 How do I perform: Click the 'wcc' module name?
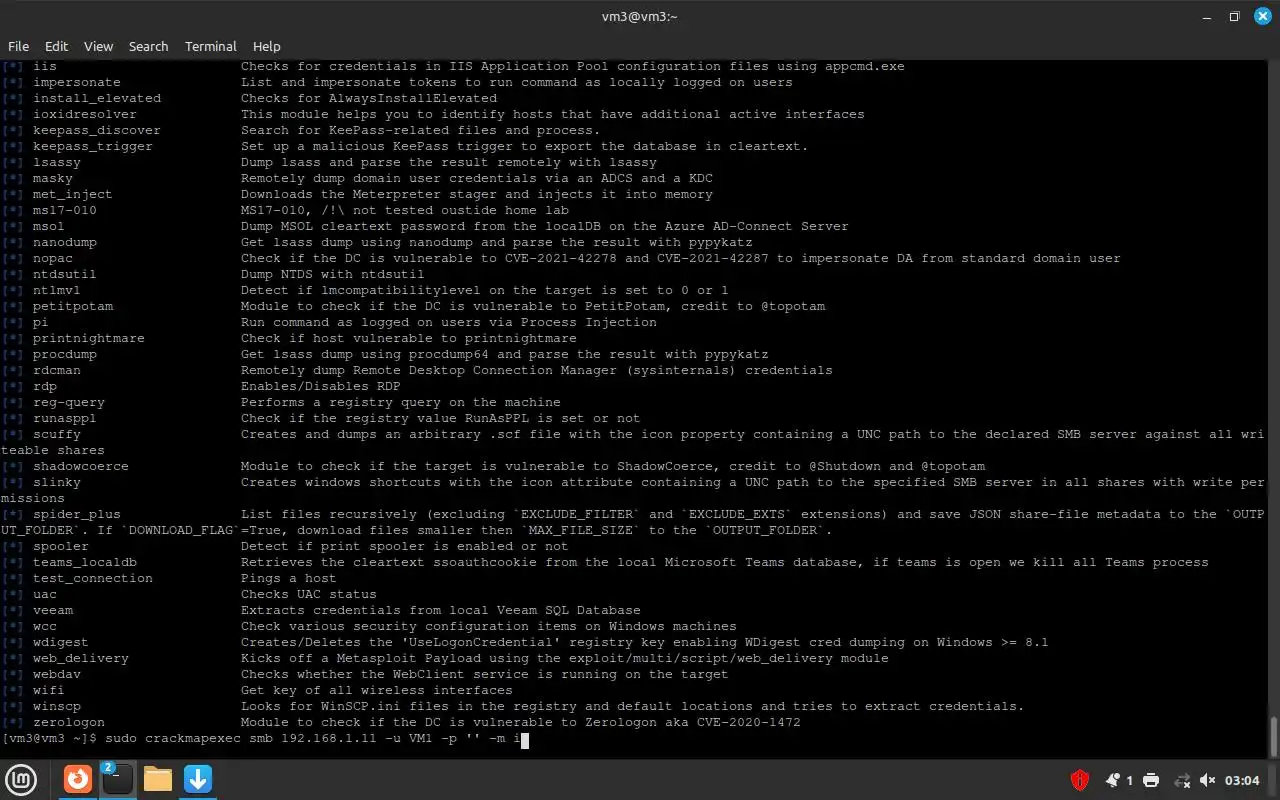[x=45, y=626]
